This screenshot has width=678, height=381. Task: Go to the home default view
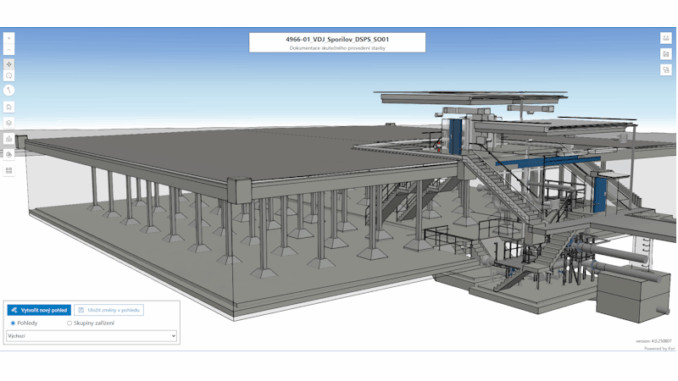click(x=9, y=107)
